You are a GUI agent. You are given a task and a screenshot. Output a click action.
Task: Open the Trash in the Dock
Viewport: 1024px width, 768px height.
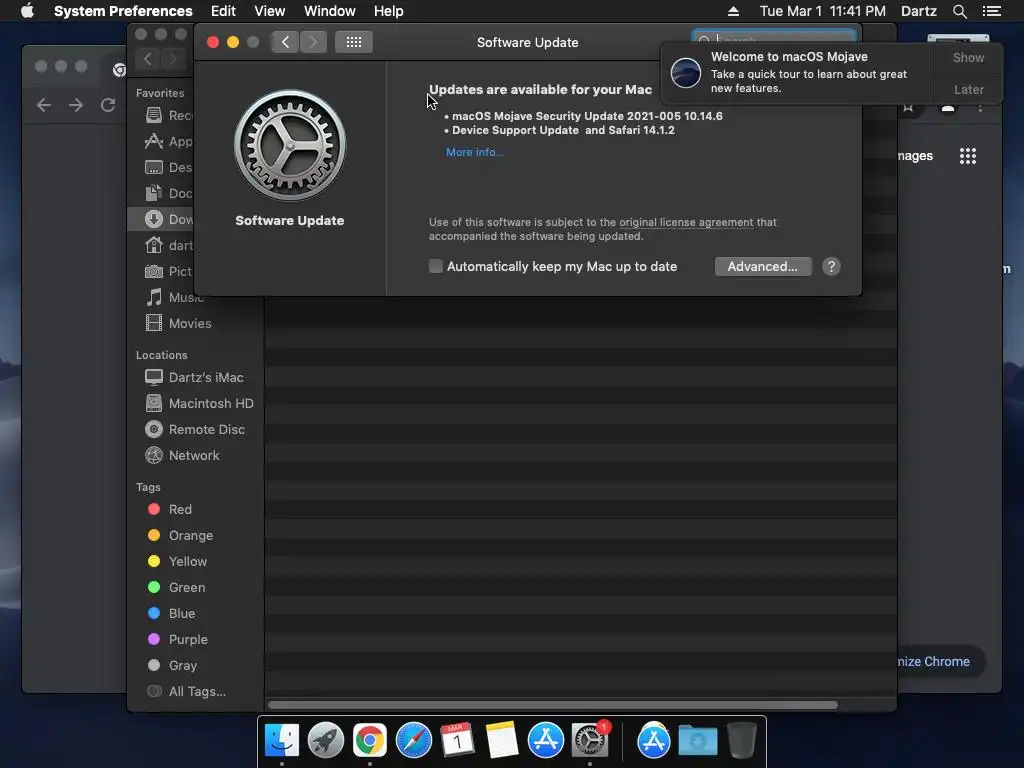742,740
